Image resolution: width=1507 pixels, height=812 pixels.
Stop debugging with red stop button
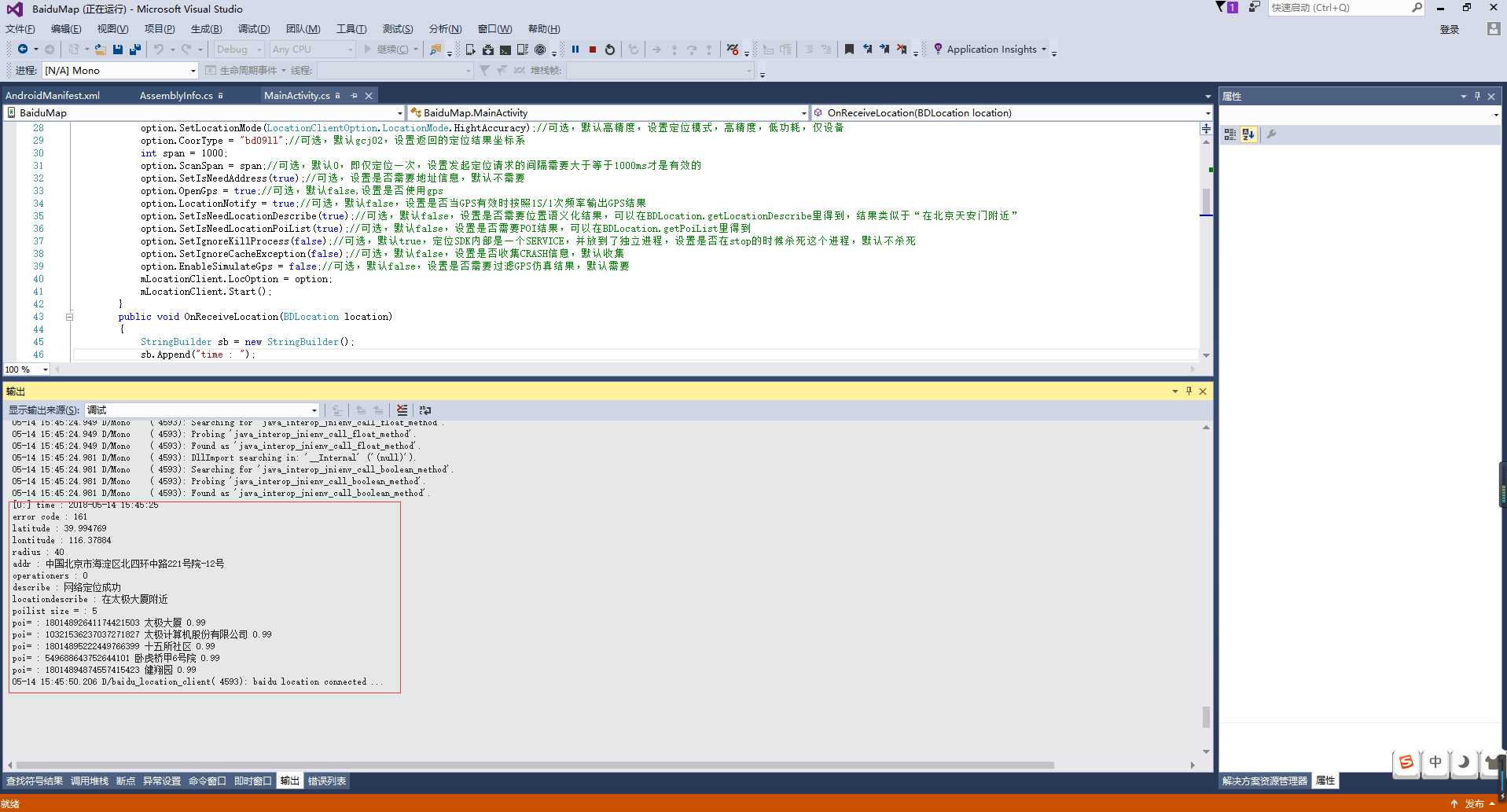coord(593,50)
